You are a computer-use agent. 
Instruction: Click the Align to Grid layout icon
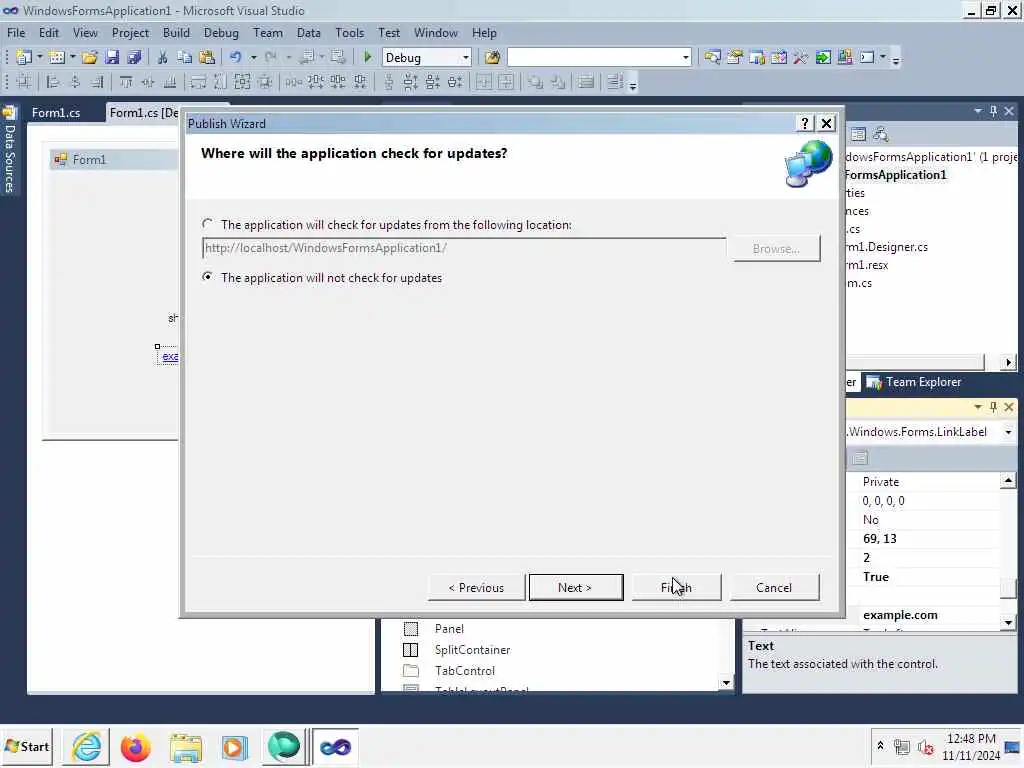click(24, 82)
